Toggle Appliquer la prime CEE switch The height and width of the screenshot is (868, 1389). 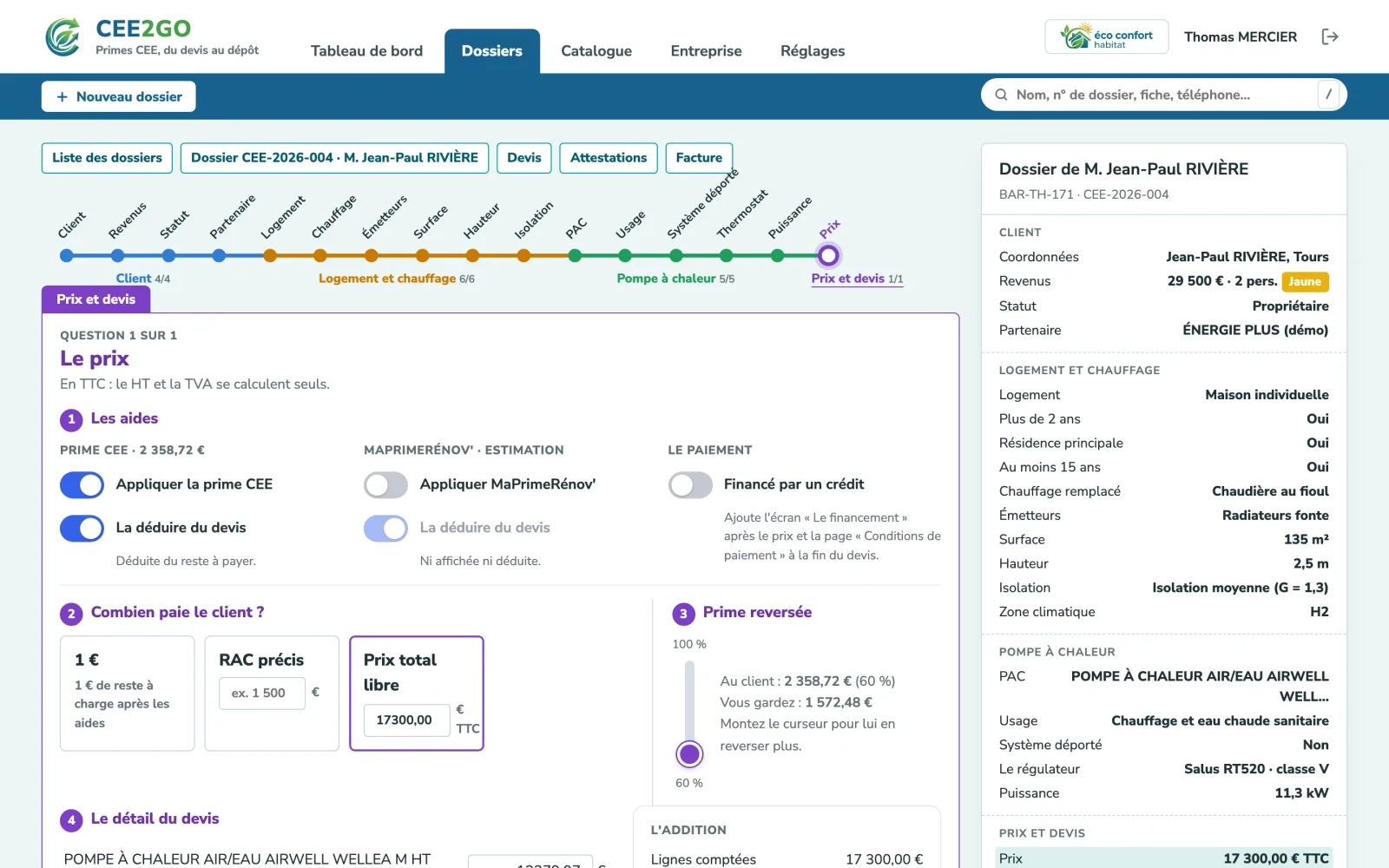pyautogui.click(x=82, y=484)
